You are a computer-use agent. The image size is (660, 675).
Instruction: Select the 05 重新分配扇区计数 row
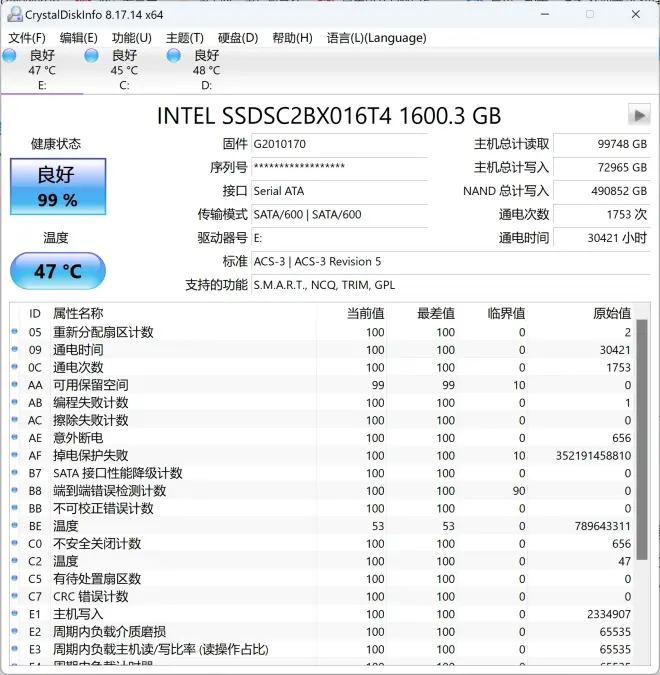coord(322,332)
